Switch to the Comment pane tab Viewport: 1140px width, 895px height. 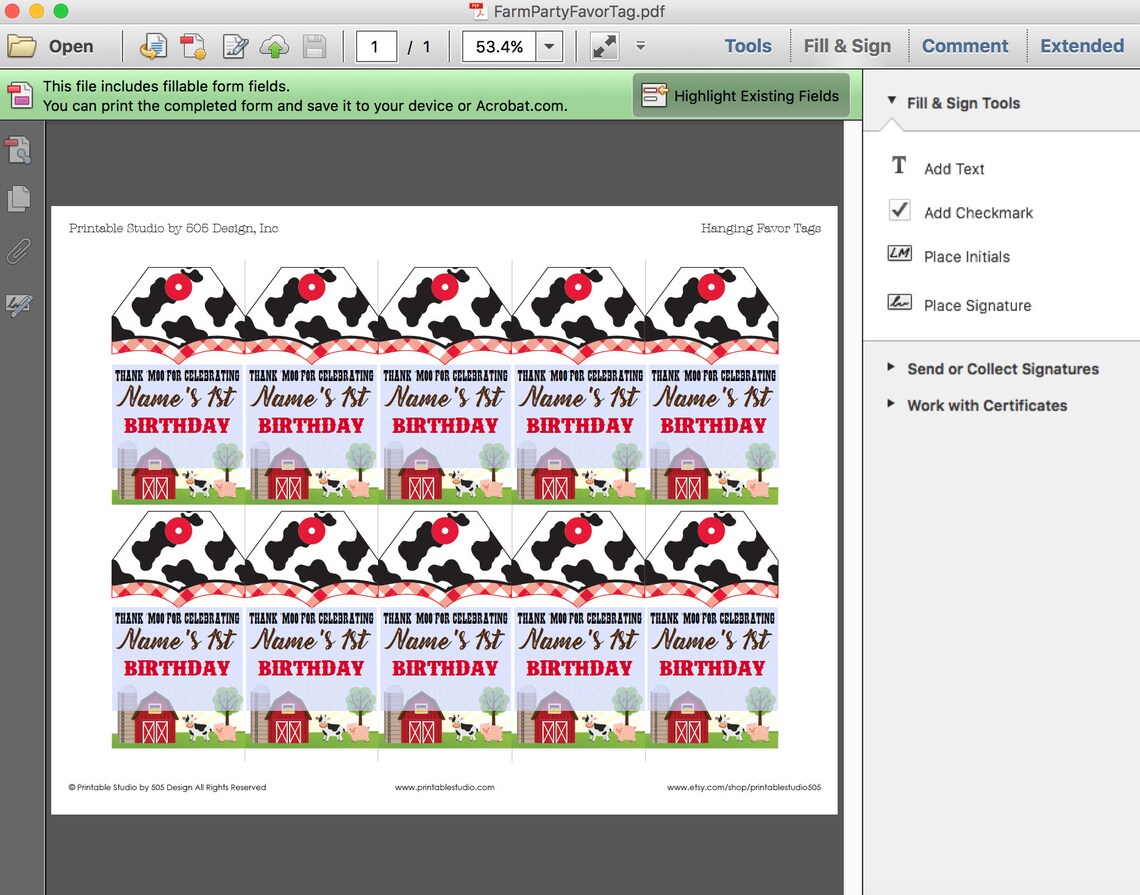point(965,46)
